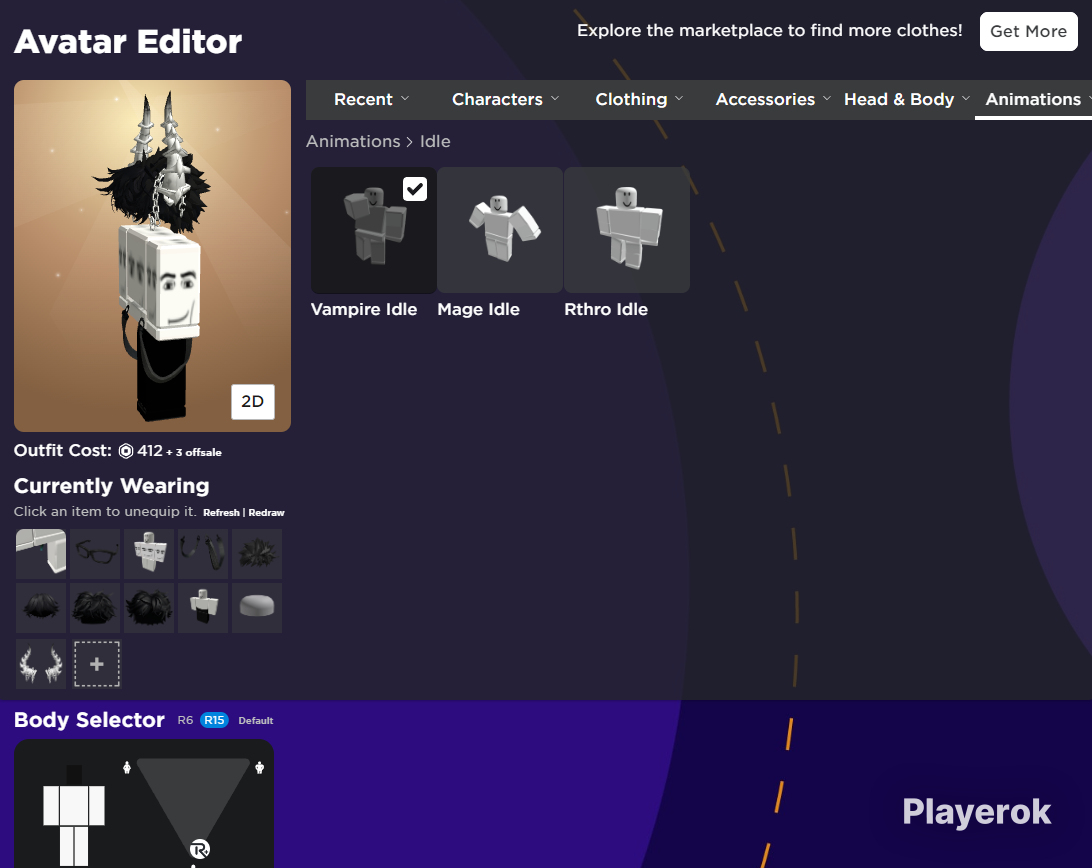The height and width of the screenshot is (868, 1092).
Task: Click the dashed plus slot to add an item
Action: point(97,664)
